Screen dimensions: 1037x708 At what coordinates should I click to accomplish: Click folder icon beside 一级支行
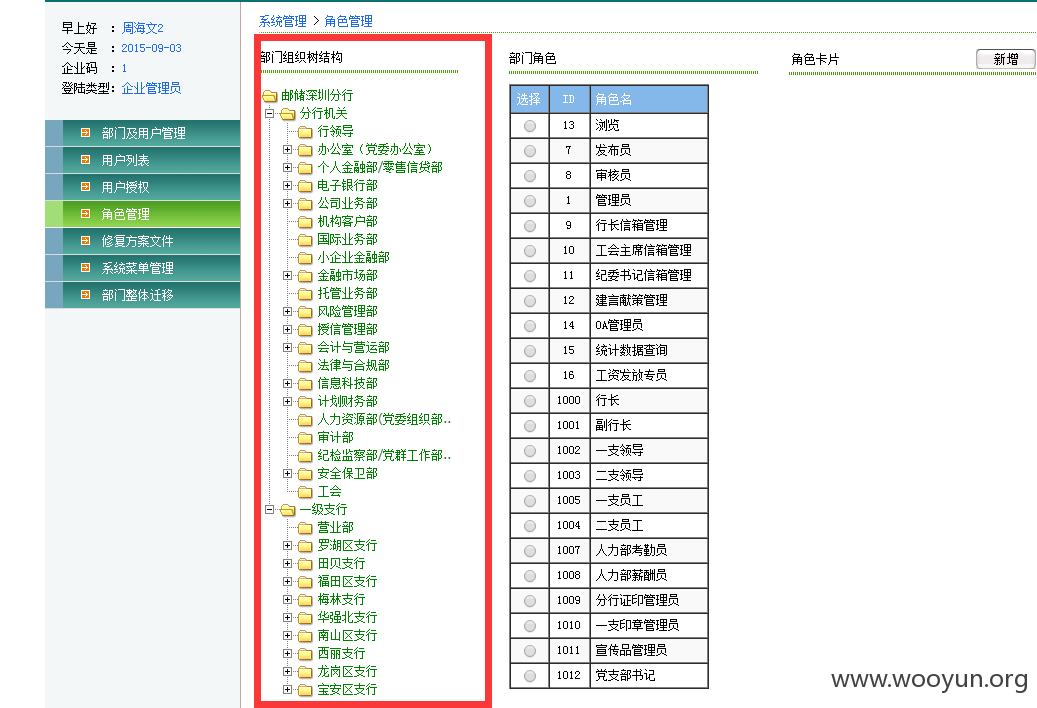coord(288,510)
